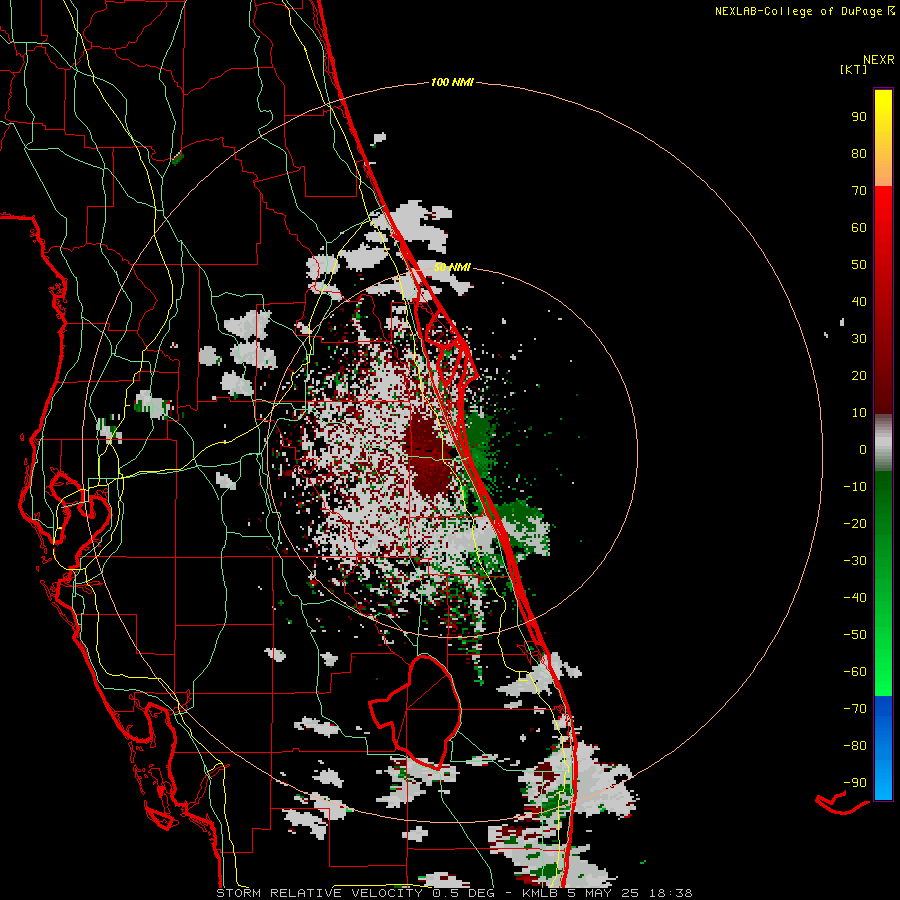Click the 100 NMI range ring label
This screenshot has width=900, height=900.
pyautogui.click(x=452, y=83)
